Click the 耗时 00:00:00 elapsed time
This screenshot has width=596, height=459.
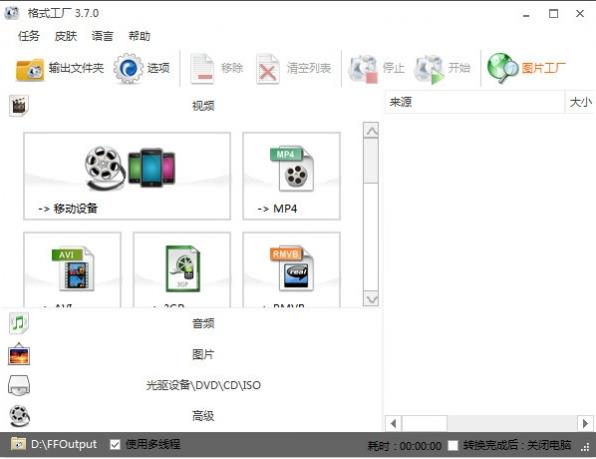pos(404,446)
